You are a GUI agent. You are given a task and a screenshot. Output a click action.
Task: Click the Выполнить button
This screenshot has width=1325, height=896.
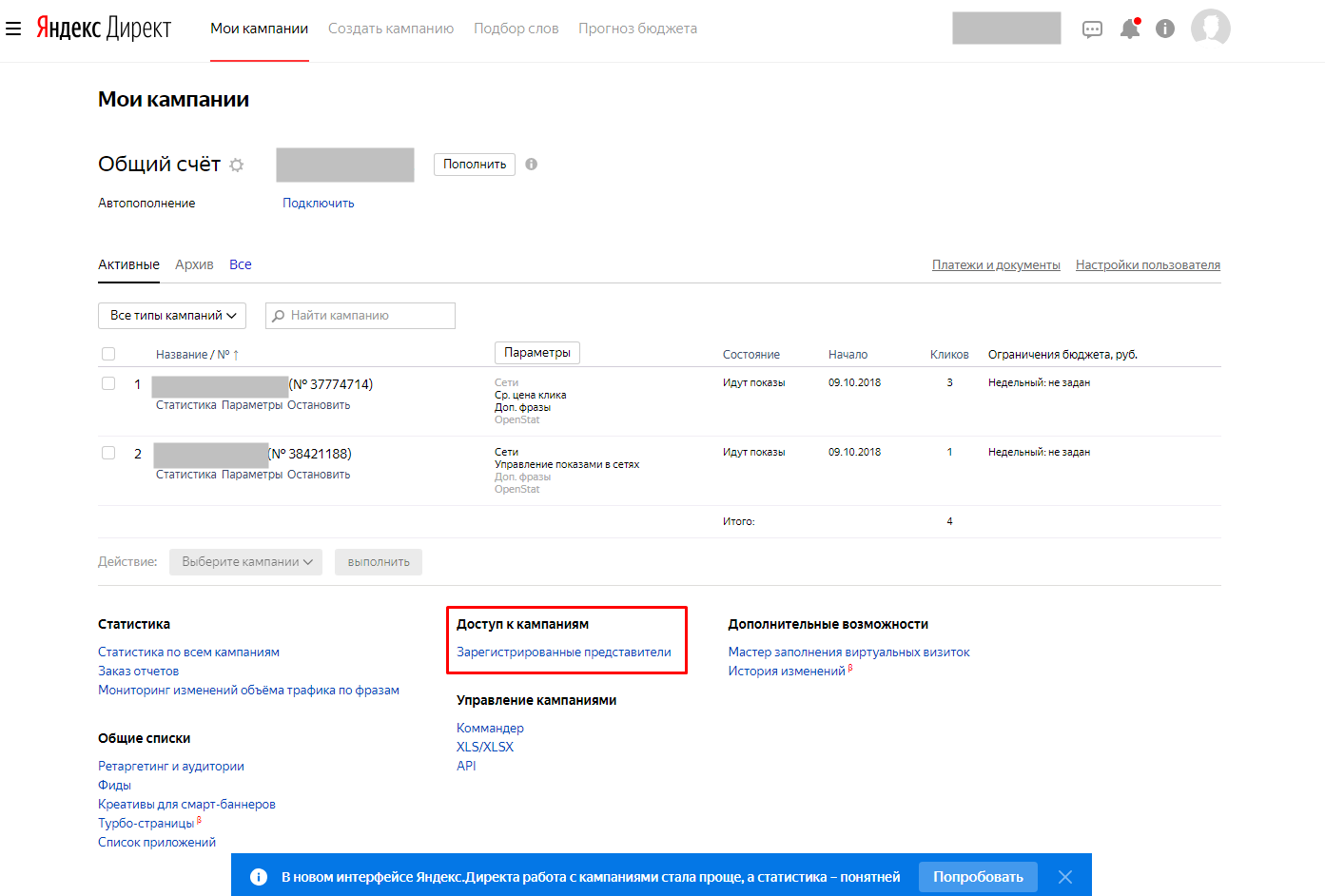coord(379,562)
